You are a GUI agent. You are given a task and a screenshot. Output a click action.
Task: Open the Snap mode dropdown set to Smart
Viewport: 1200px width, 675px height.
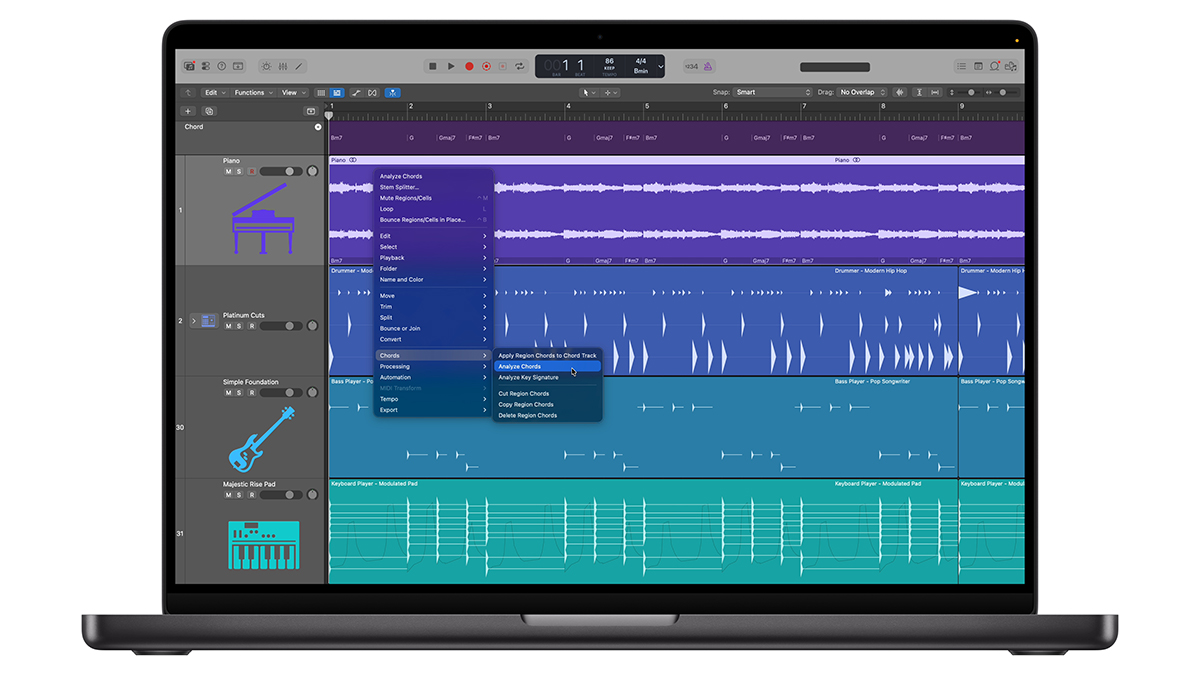(772, 91)
